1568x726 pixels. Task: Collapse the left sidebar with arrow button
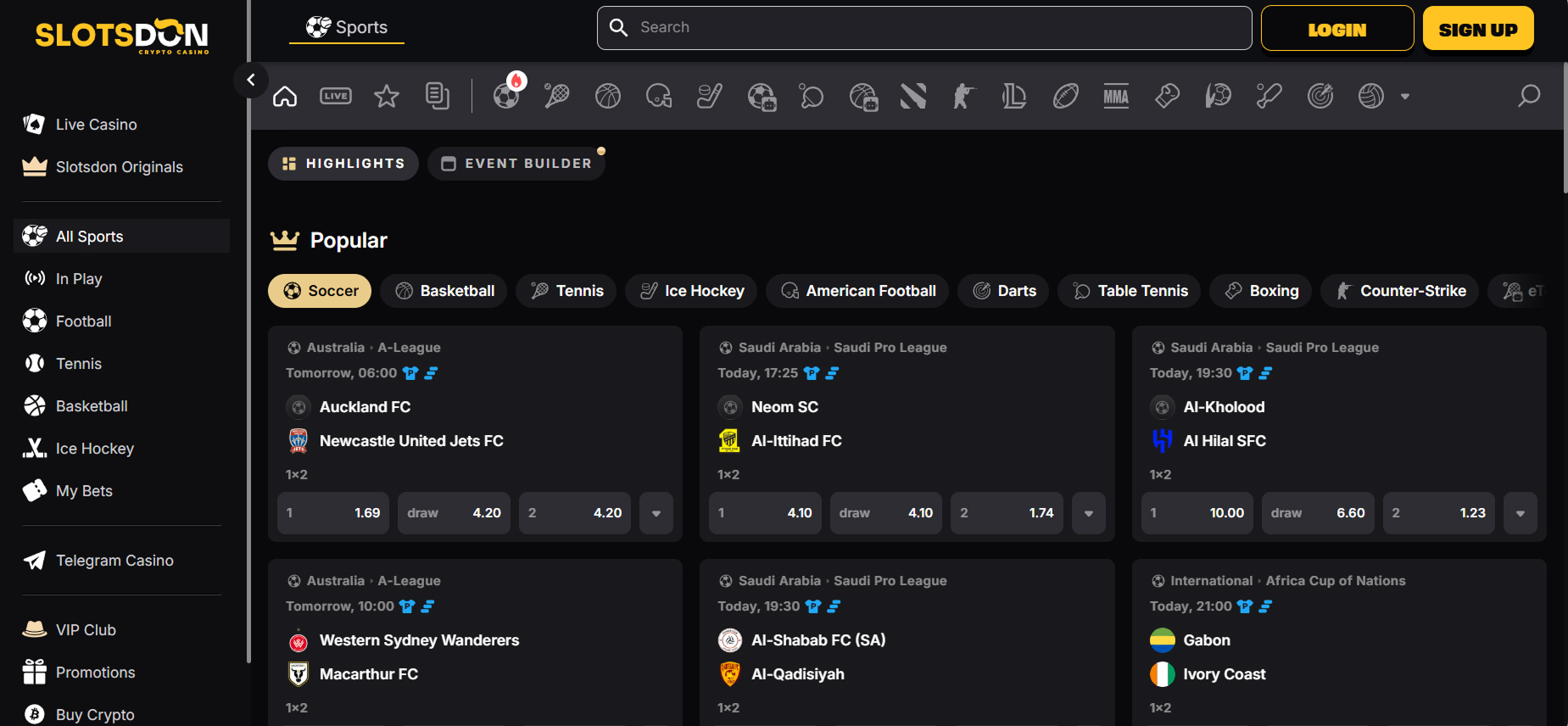point(251,80)
